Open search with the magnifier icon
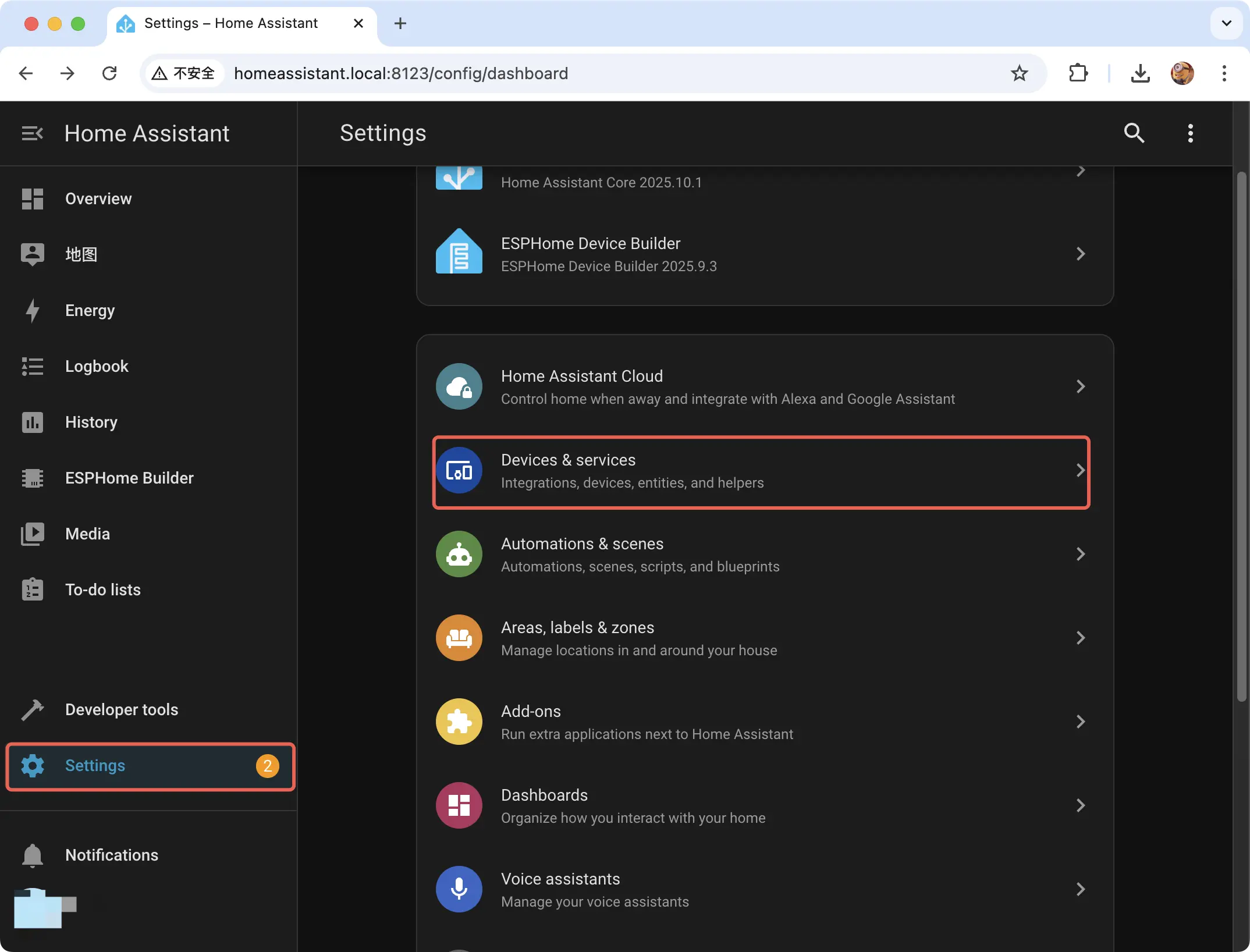 [1134, 133]
